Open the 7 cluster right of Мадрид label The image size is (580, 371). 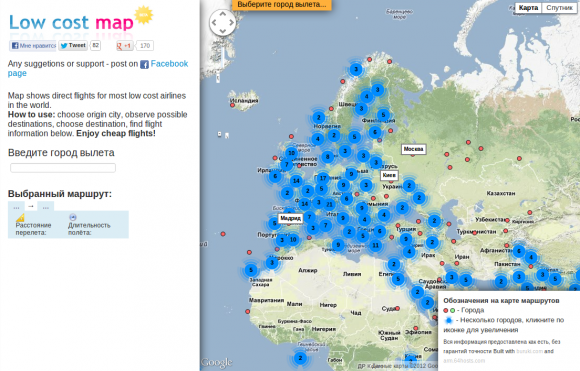pos(309,217)
